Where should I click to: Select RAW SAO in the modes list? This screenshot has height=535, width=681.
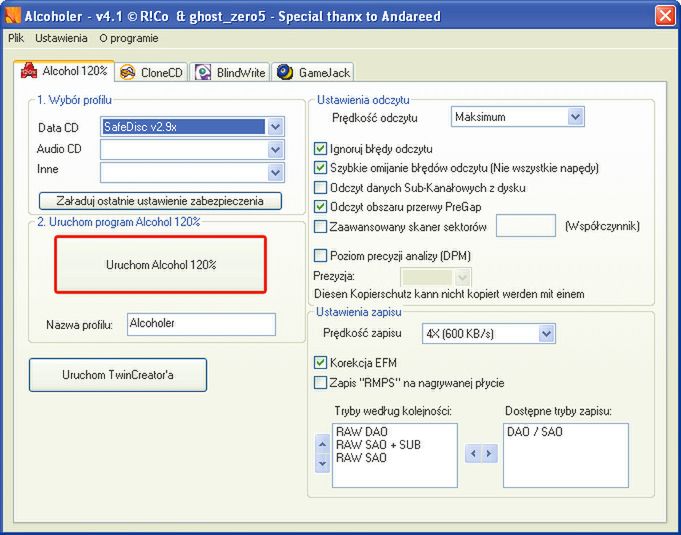[x=361, y=458]
